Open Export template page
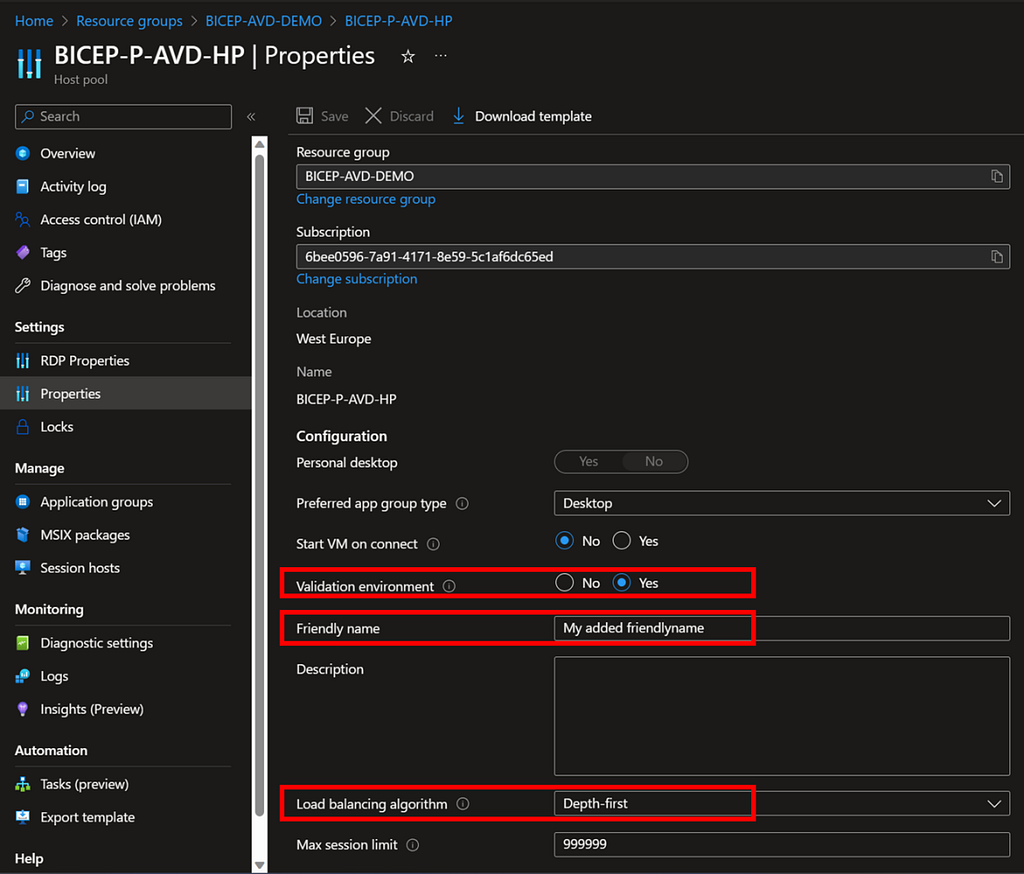Image resolution: width=1024 pixels, height=874 pixels. 88,818
